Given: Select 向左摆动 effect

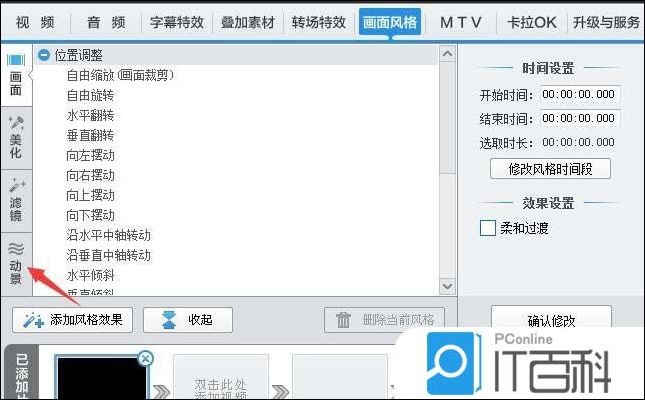Looking at the screenshot, I should point(90,156).
